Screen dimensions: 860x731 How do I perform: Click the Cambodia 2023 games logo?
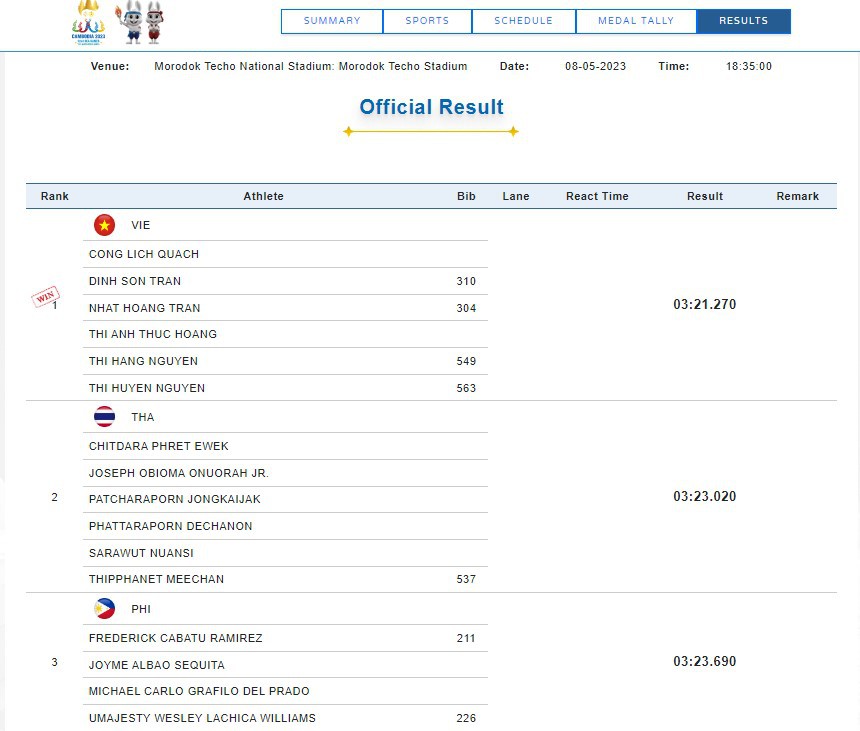[x=89, y=22]
